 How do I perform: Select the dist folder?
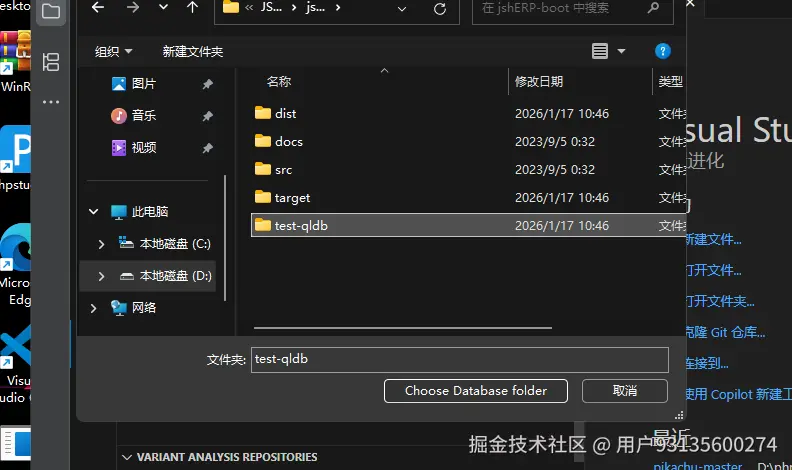(285, 114)
